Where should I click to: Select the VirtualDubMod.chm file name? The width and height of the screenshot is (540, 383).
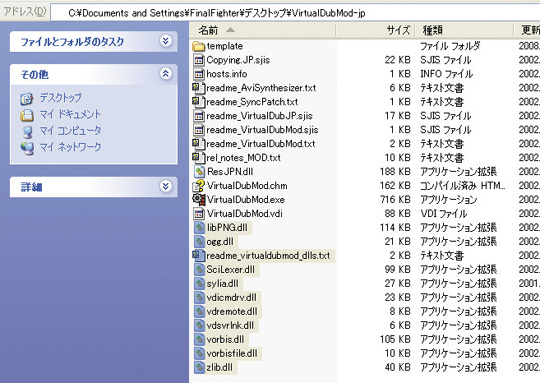click(247, 186)
